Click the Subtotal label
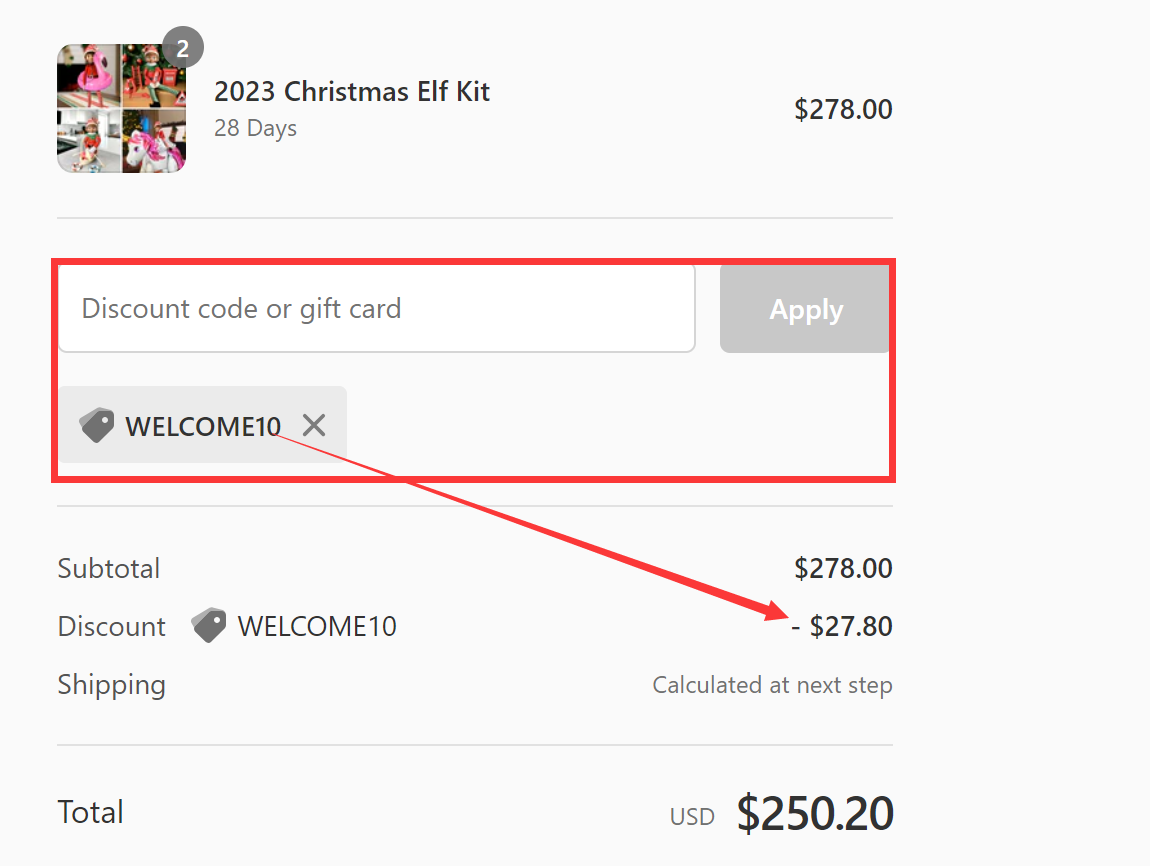The image size is (1150, 866). coord(109,568)
